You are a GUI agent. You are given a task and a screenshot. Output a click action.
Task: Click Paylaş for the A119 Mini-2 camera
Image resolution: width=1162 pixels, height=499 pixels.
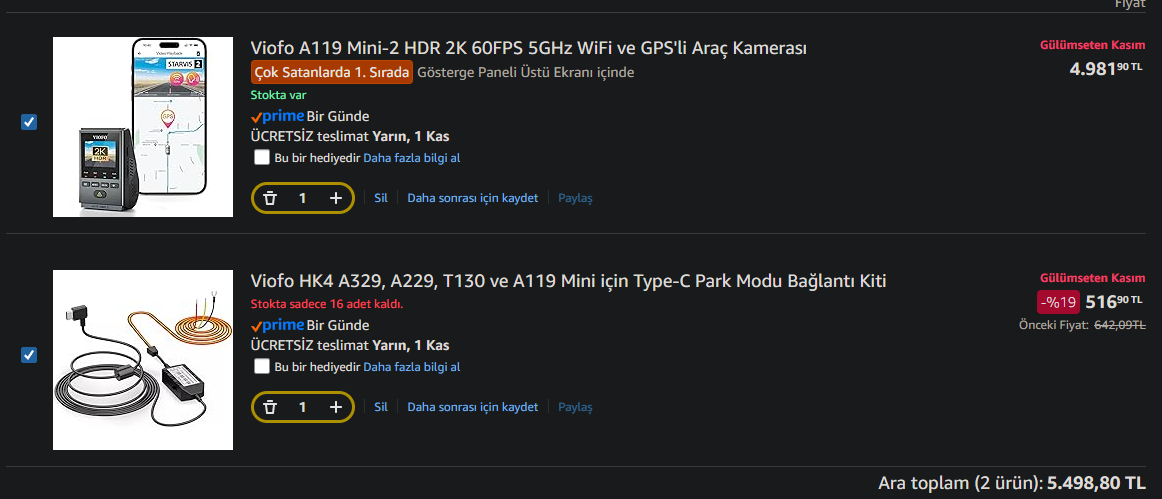[x=575, y=198]
